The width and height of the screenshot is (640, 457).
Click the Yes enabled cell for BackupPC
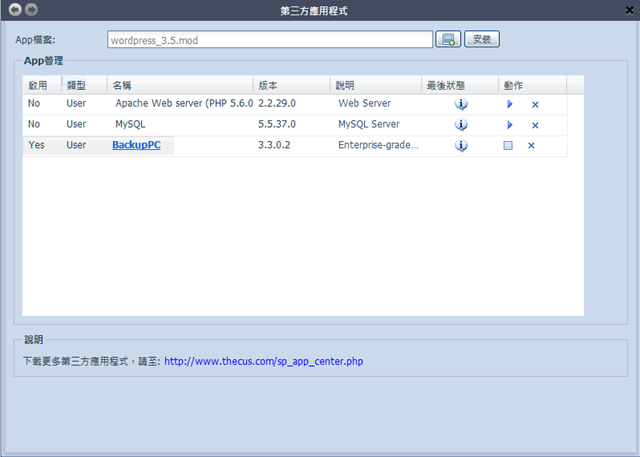pyautogui.click(x=36, y=145)
